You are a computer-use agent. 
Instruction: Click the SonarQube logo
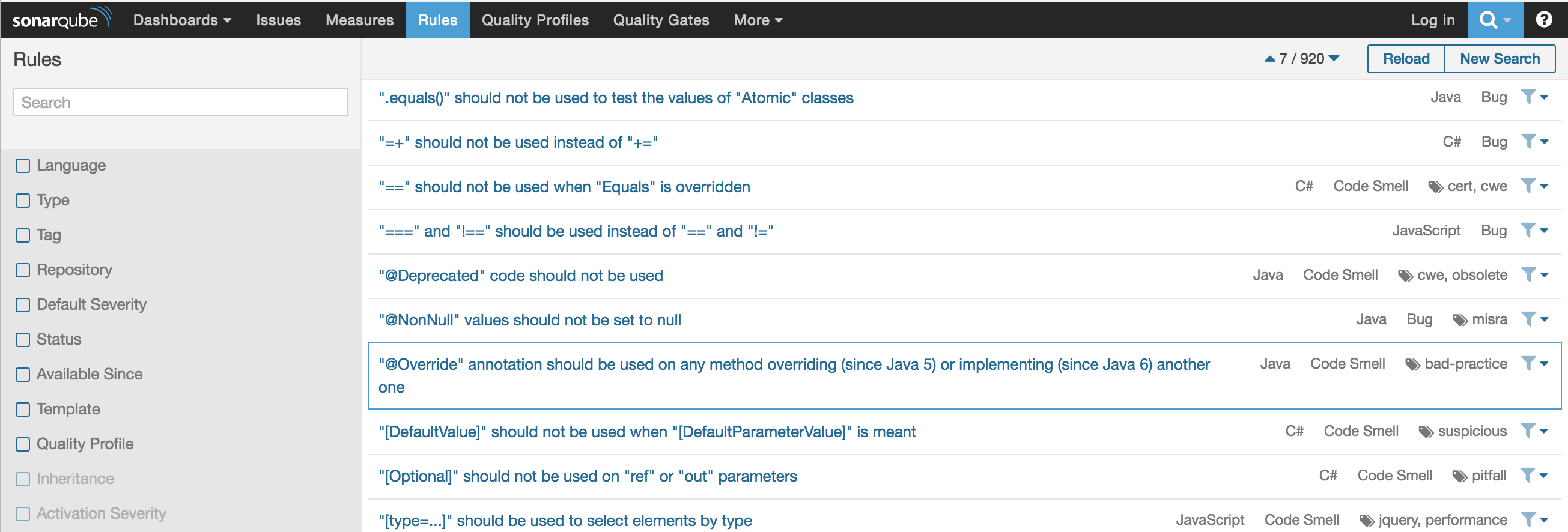point(61,19)
